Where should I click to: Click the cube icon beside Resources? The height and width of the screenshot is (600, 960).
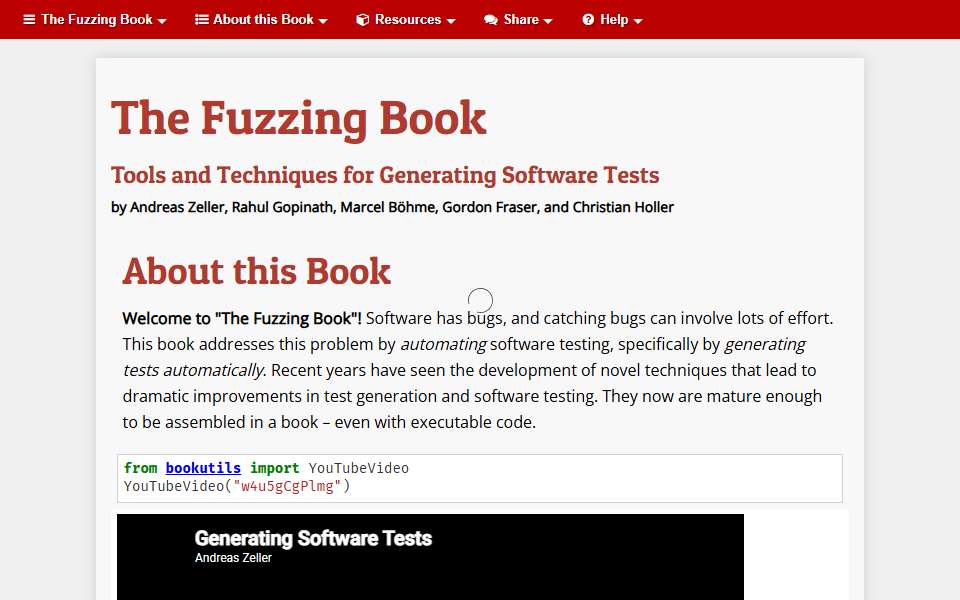pyautogui.click(x=362, y=20)
